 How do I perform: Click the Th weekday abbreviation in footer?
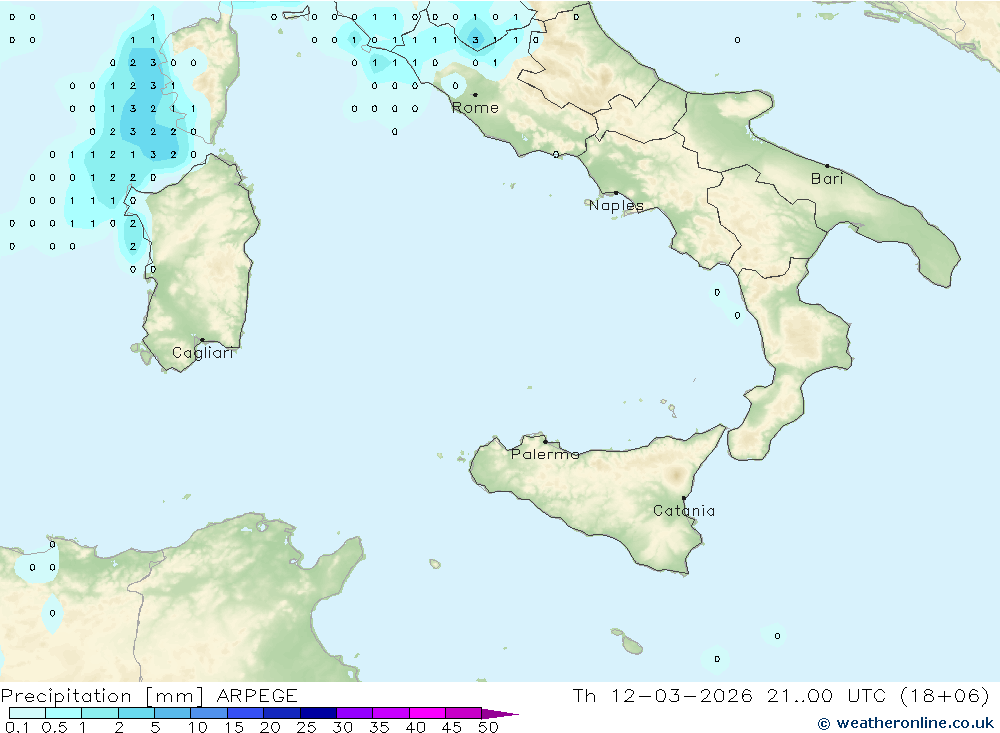click(584, 695)
